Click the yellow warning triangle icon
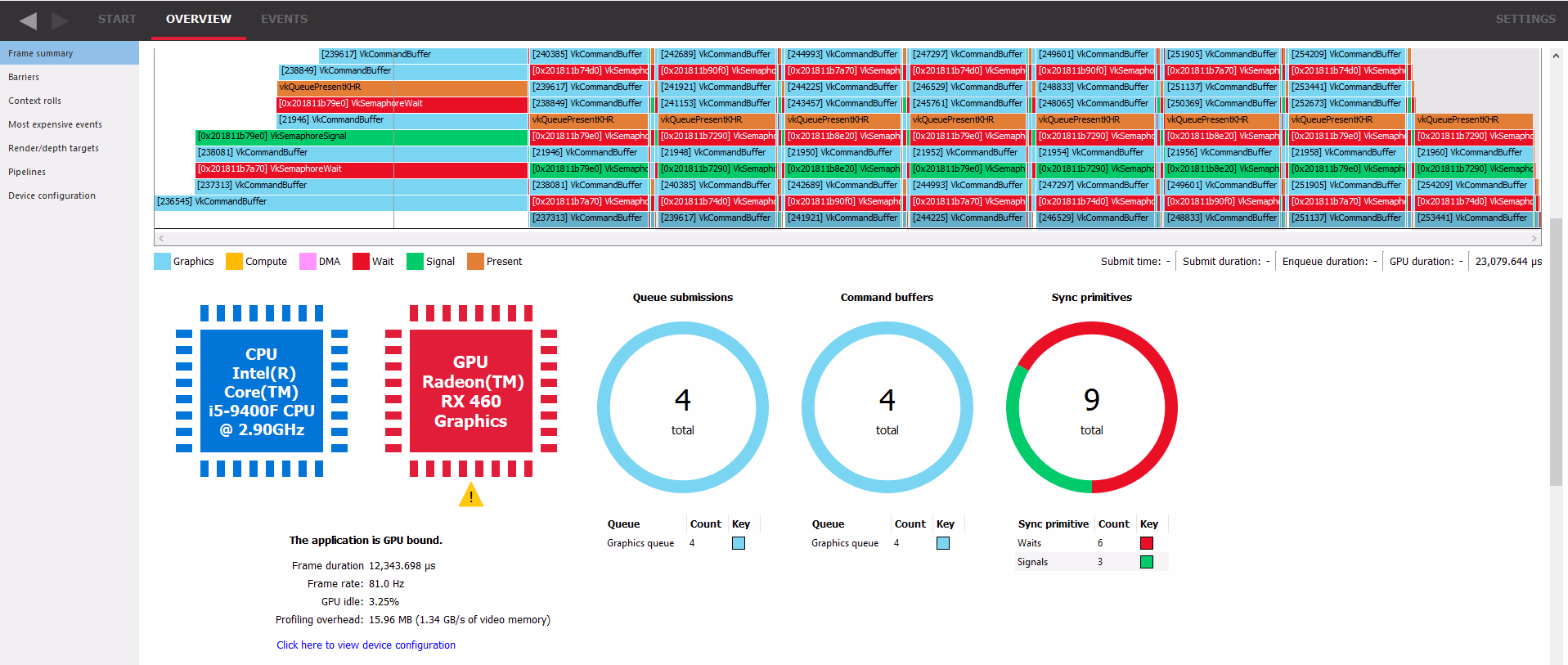 (471, 496)
